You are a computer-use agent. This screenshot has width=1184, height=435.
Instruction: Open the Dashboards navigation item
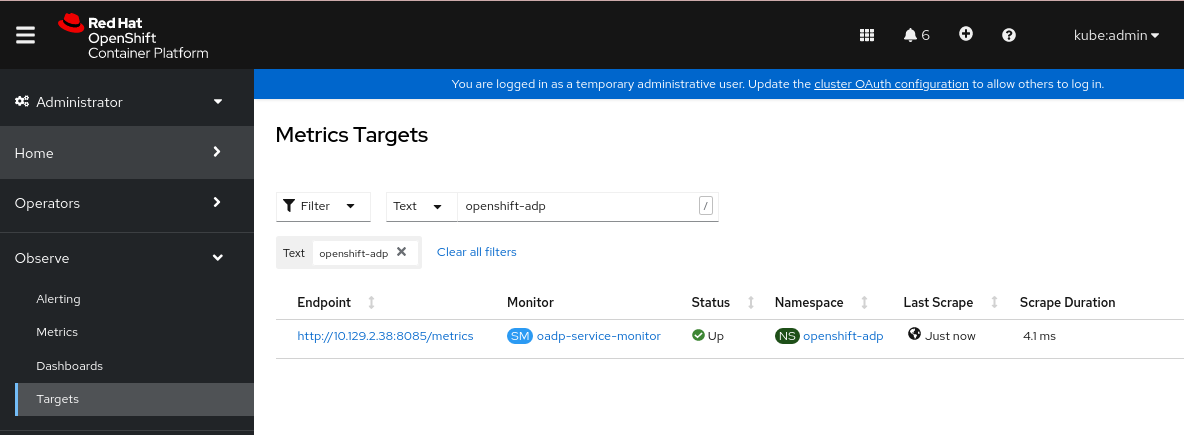pyautogui.click(x=69, y=366)
